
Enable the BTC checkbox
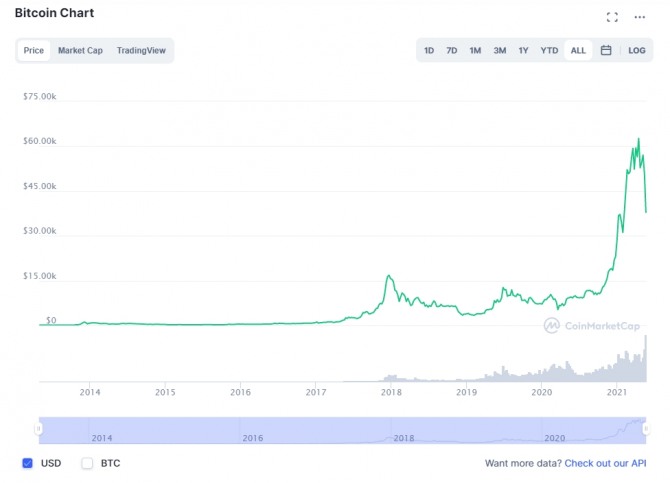[87, 463]
